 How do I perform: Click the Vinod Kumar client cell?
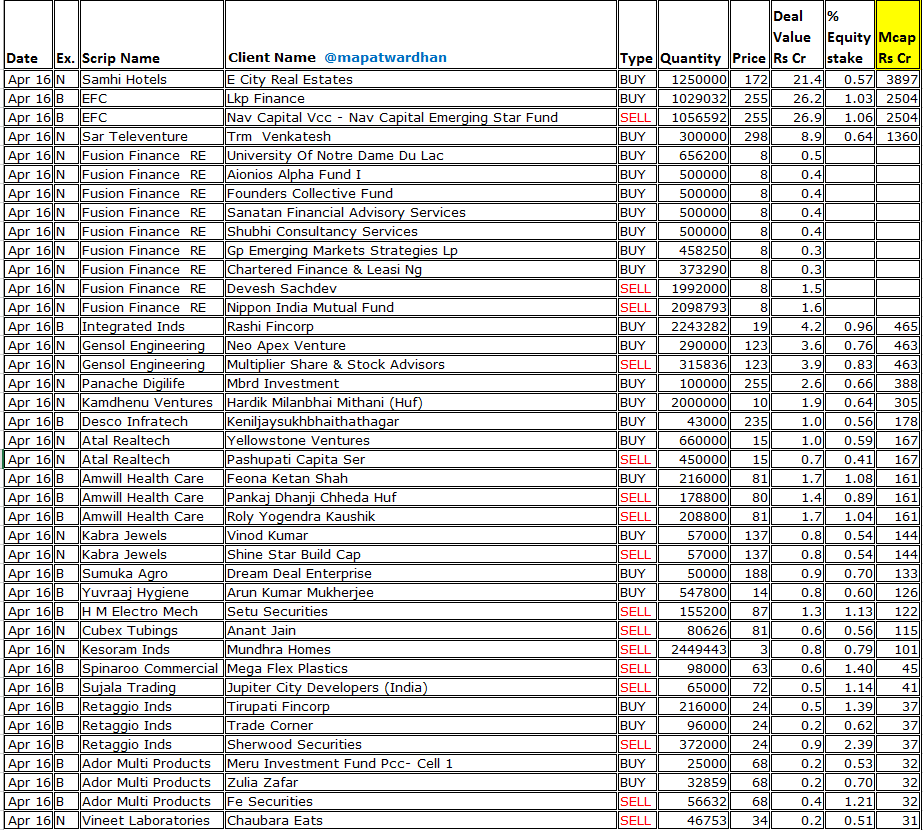point(421,536)
